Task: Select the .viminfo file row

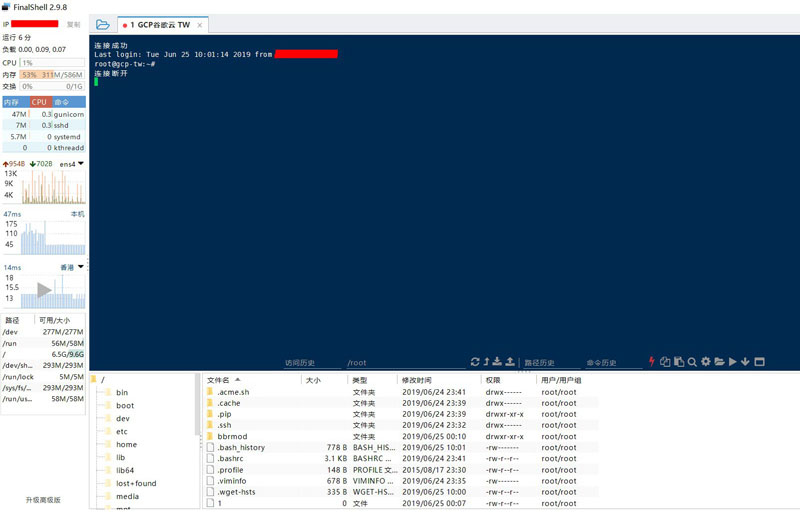Action: (401, 481)
